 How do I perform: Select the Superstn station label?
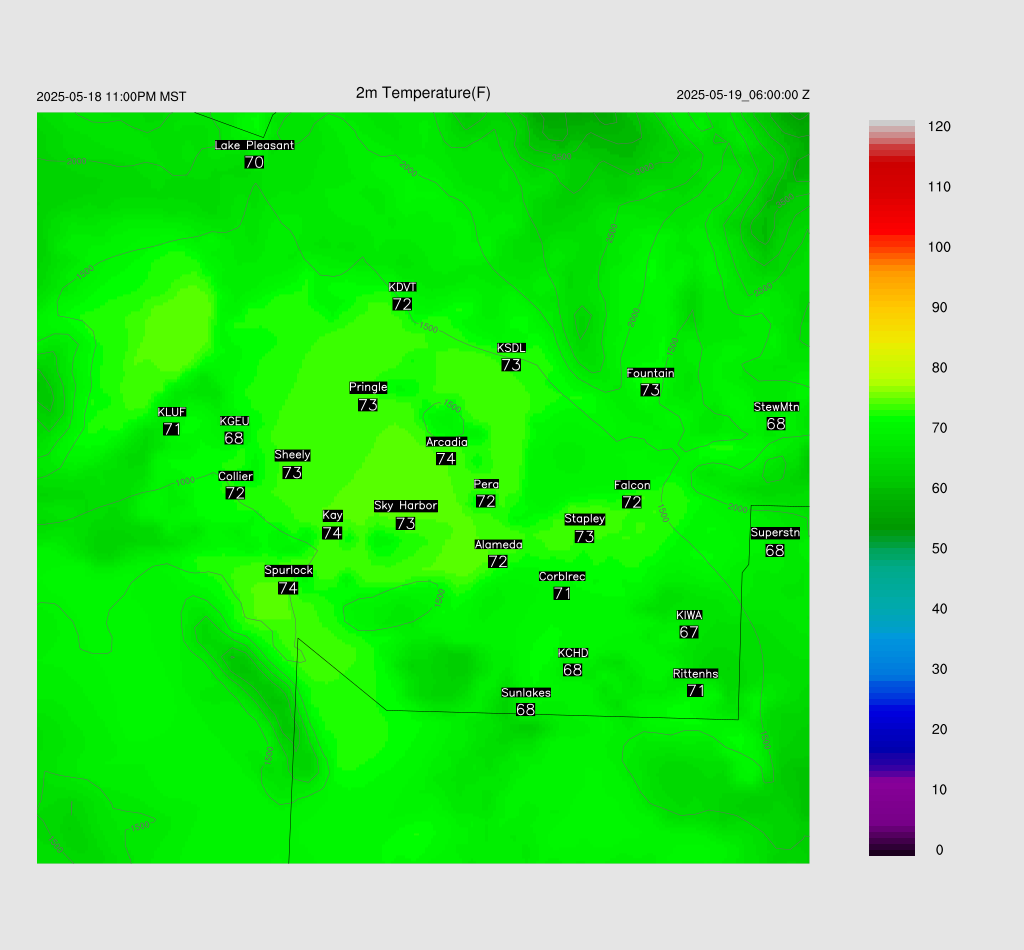click(x=775, y=533)
